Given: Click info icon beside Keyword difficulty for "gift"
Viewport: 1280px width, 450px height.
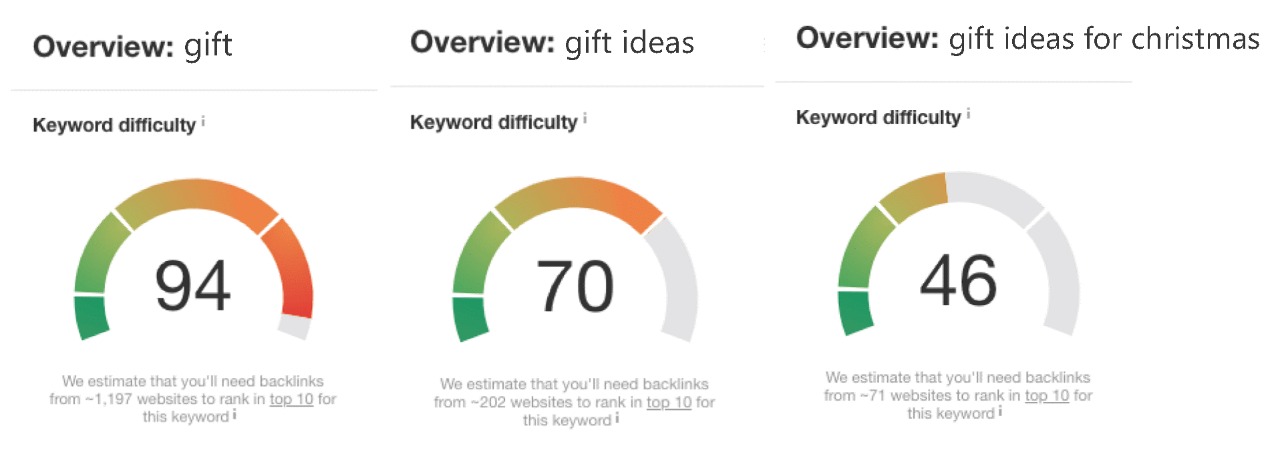Looking at the screenshot, I should tap(203, 122).
